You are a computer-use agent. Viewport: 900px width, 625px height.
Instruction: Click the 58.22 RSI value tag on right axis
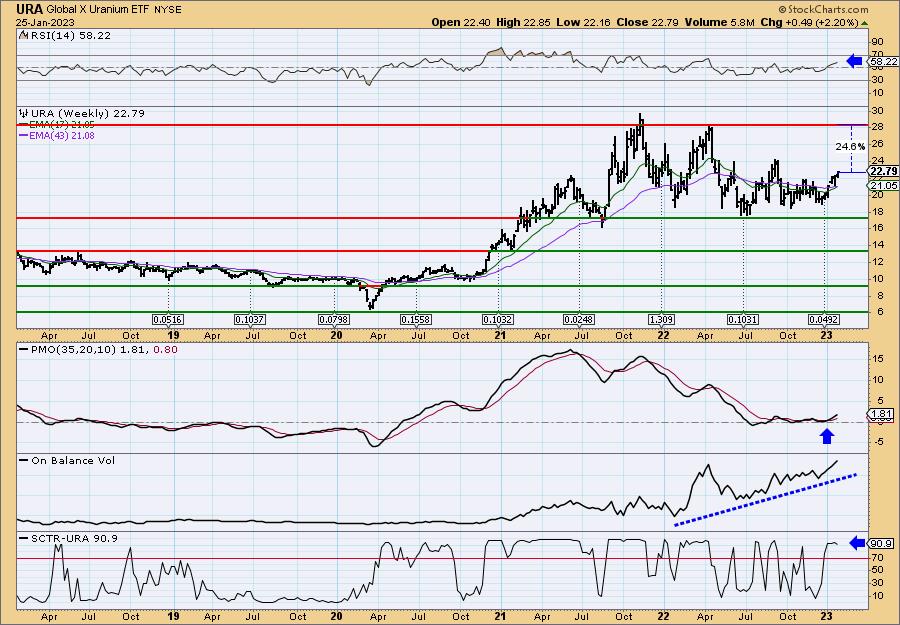[x=883, y=61]
